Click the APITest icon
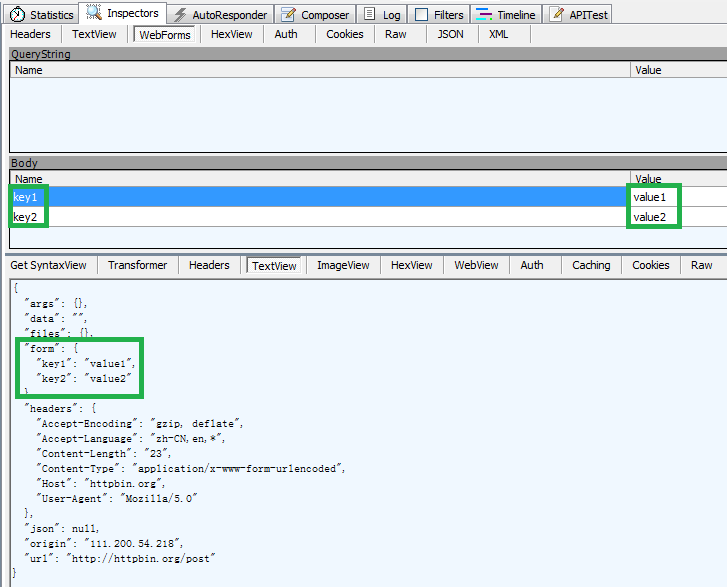The height and width of the screenshot is (587, 727). (557, 14)
